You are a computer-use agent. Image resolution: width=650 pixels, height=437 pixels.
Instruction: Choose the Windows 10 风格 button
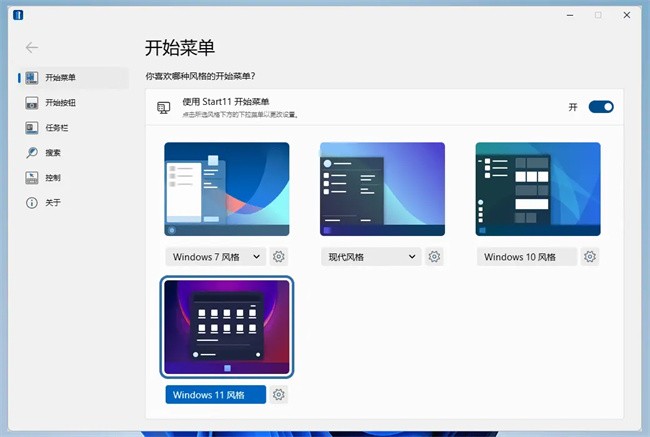pos(526,257)
